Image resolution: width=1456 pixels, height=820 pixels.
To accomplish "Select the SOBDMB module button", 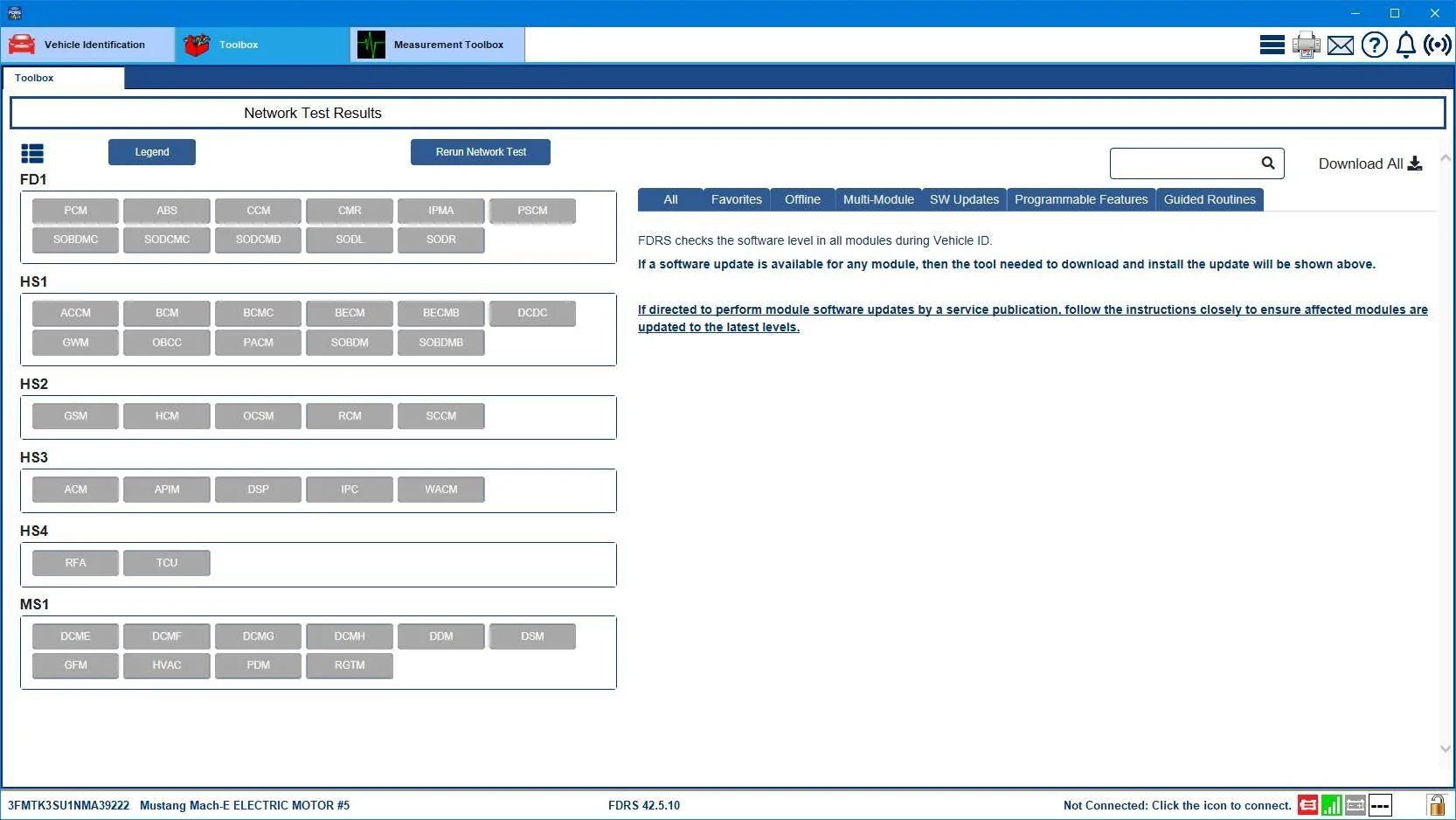I will (440, 343).
